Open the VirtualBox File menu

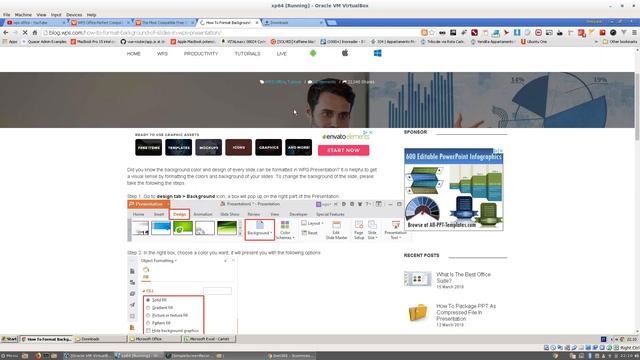[7, 15]
